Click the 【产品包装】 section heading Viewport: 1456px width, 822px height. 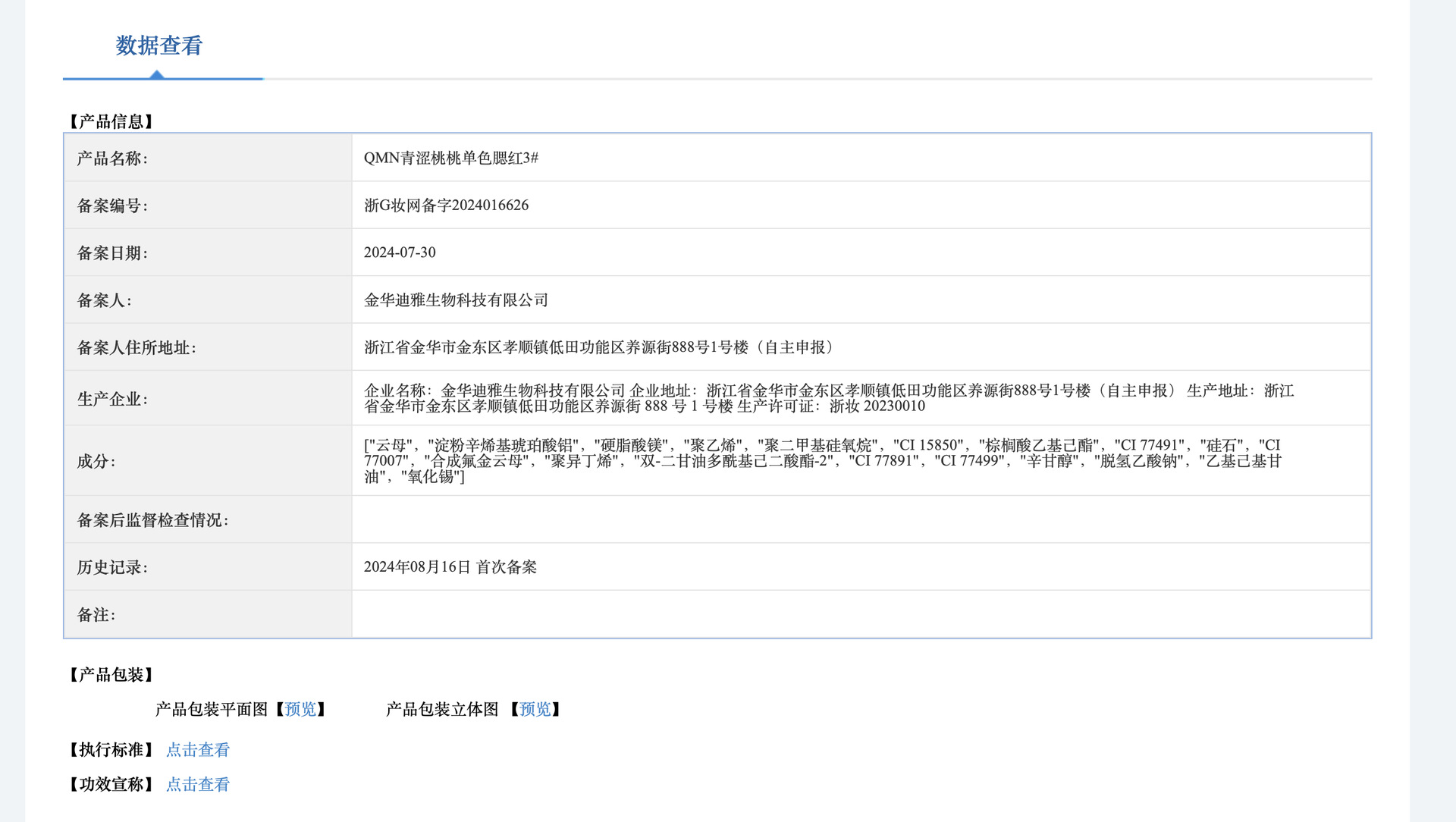[111, 675]
